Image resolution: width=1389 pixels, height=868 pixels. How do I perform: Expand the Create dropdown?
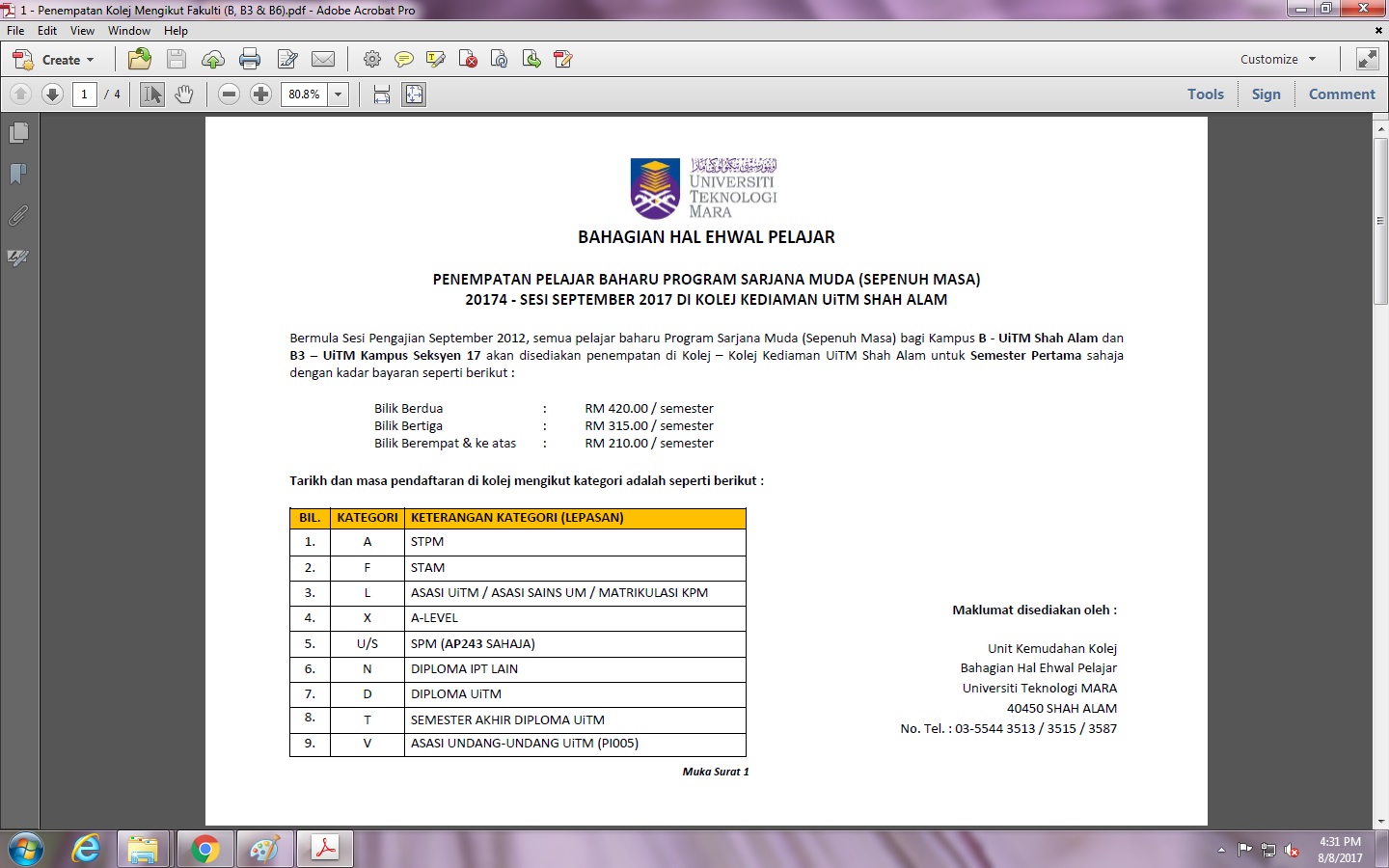point(54,59)
